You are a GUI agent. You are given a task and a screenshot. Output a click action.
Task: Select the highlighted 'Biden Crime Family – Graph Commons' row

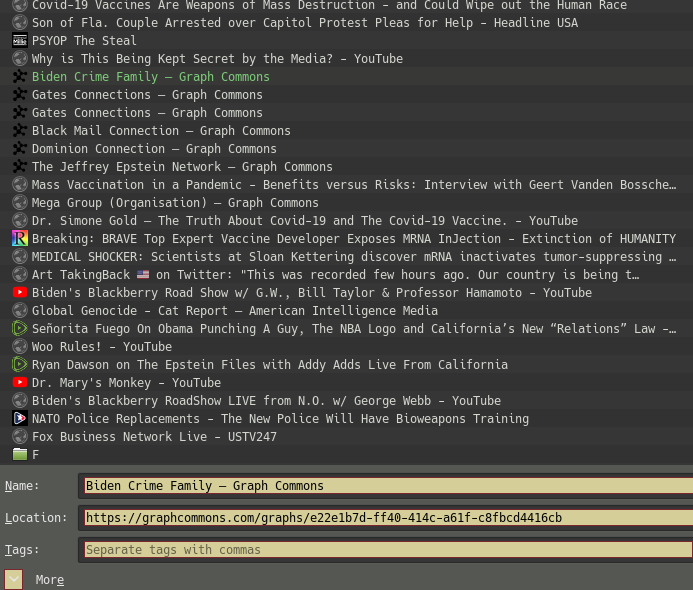coord(346,76)
